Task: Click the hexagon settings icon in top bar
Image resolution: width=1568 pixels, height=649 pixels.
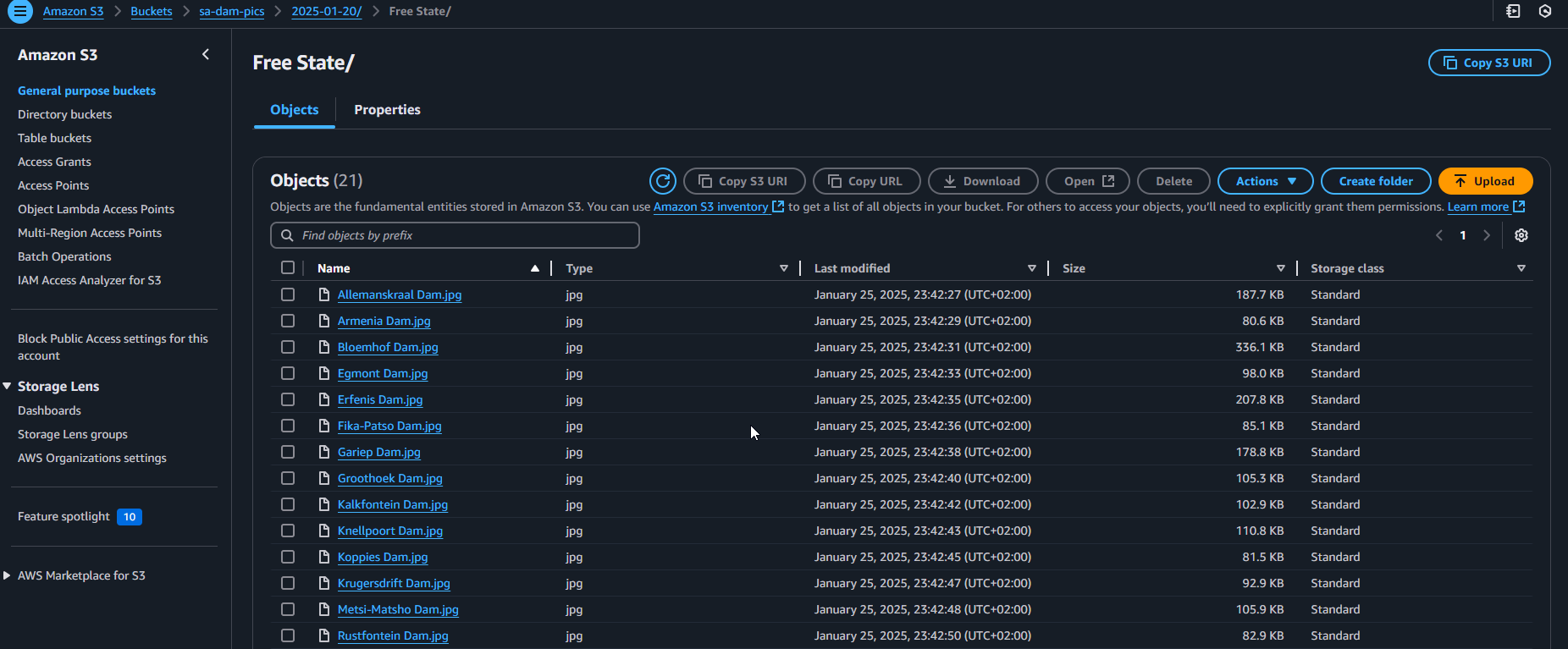Action: pyautogui.click(x=1545, y=11)
